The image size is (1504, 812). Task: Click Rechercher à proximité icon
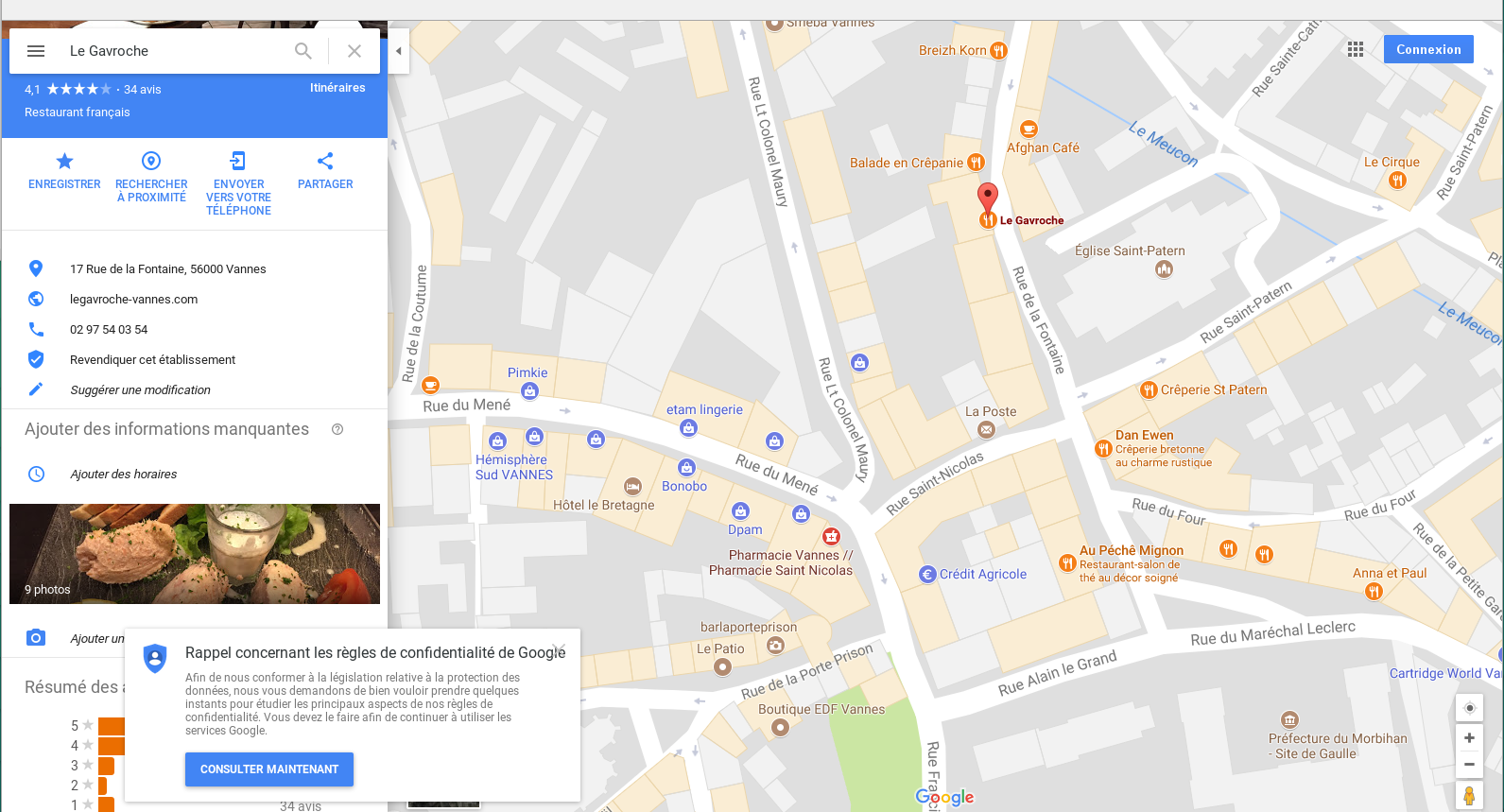(x=151, y=162)
